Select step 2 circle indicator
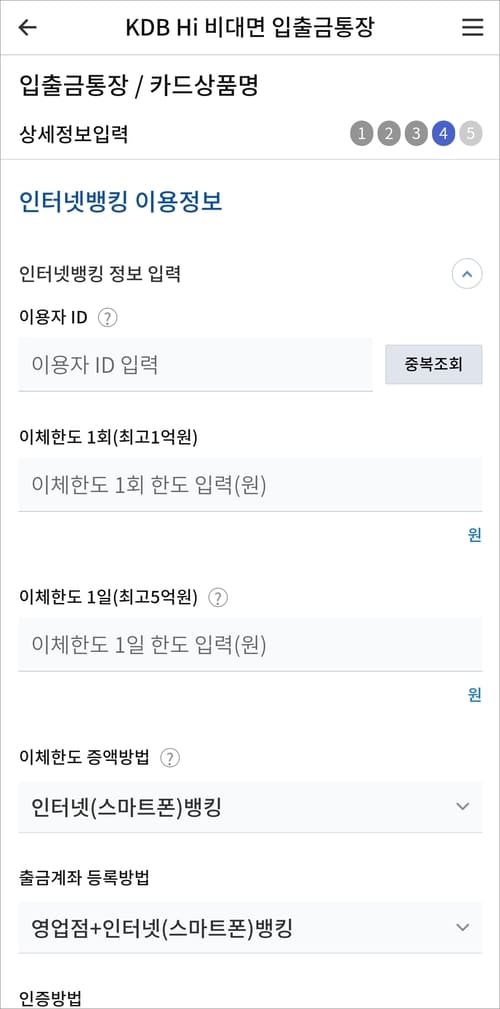 [x=389, y=134]
